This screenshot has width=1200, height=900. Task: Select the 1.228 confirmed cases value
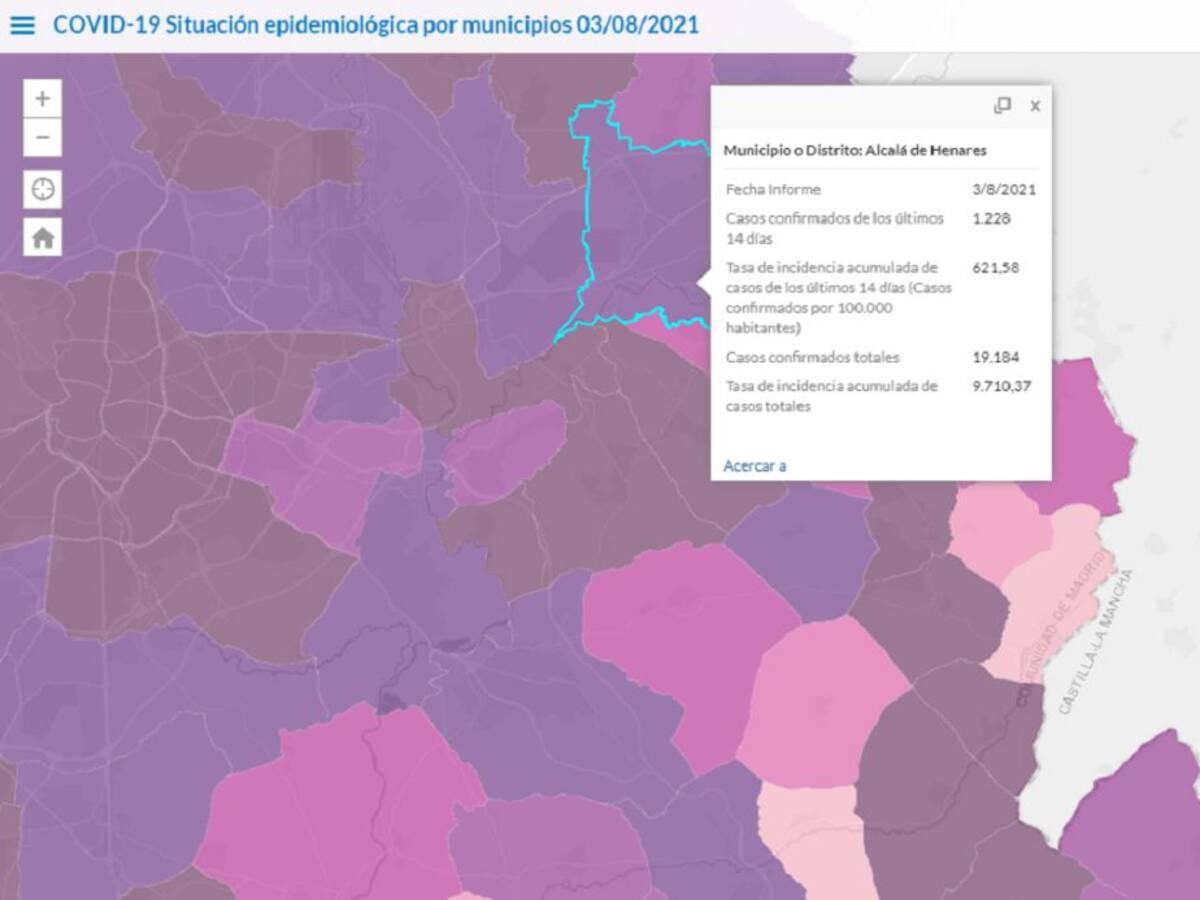click(x=991, y=218)
